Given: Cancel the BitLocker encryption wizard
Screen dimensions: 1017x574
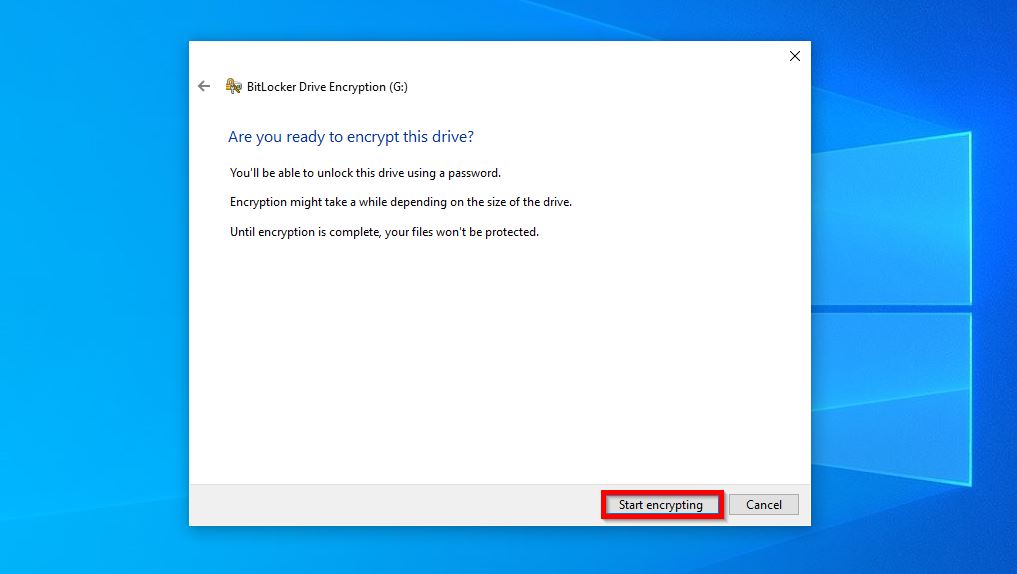Looking at the screenshot, I should tap(763, 505).
